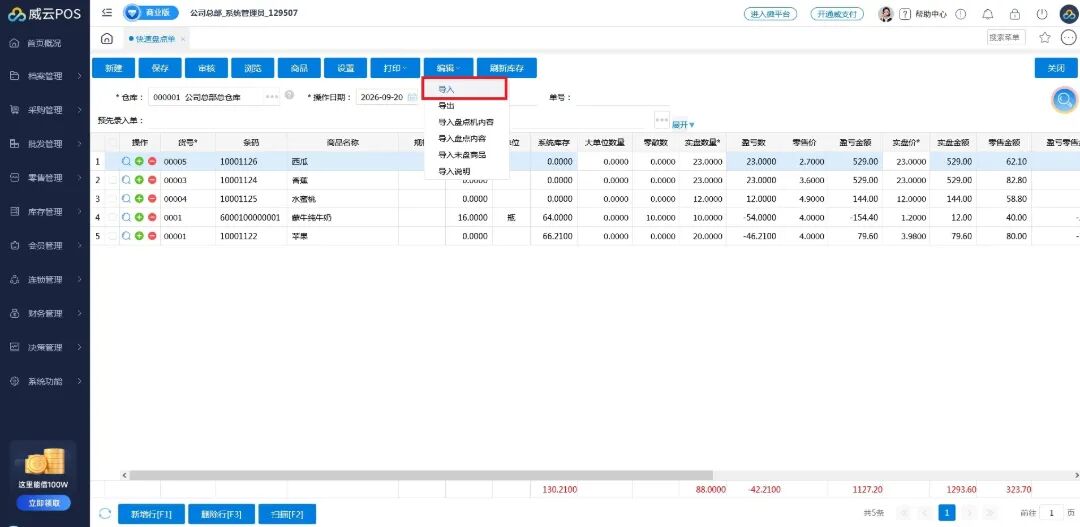
Task: Tick the checkbox for row 00004 水蜜桃
Action: pyautogui.click(x=113, y=198)
